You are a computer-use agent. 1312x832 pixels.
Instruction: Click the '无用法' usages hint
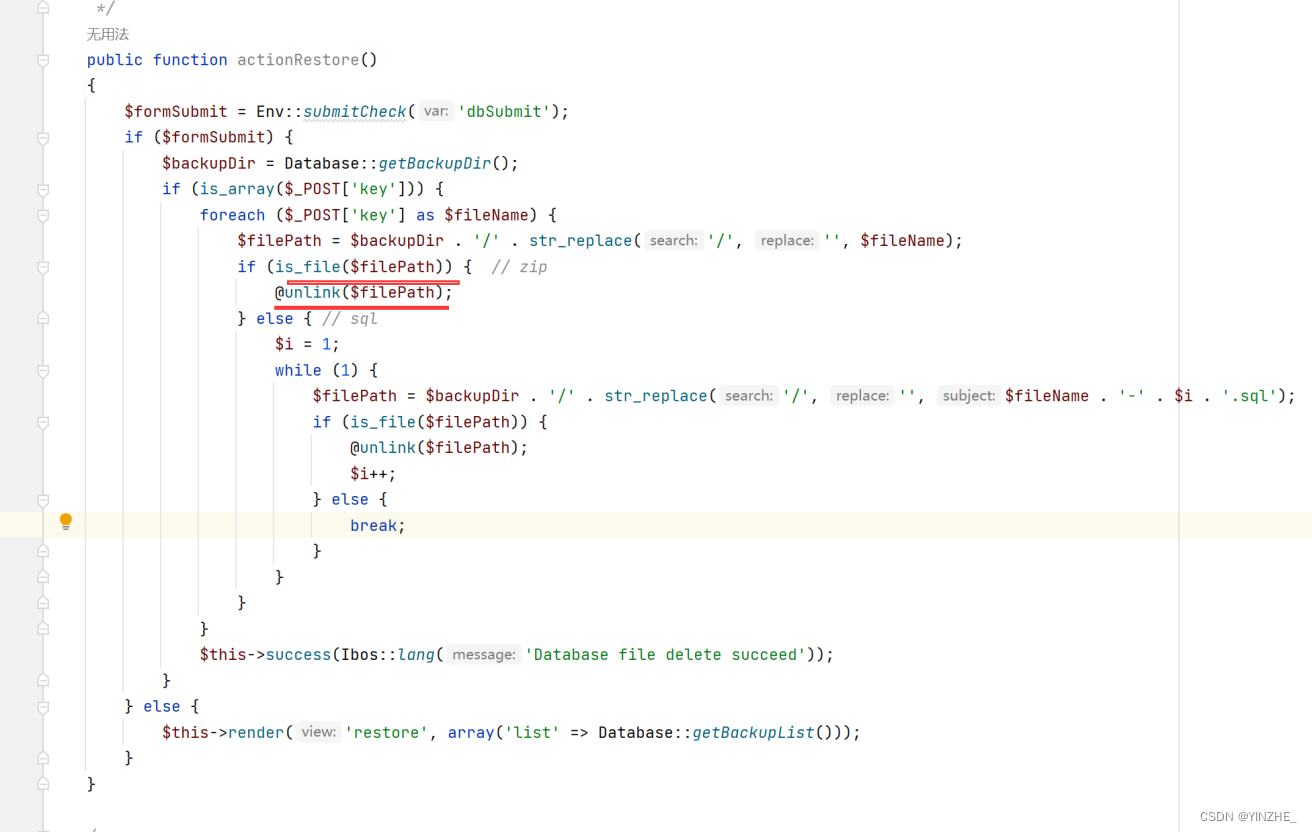[108, 34]
